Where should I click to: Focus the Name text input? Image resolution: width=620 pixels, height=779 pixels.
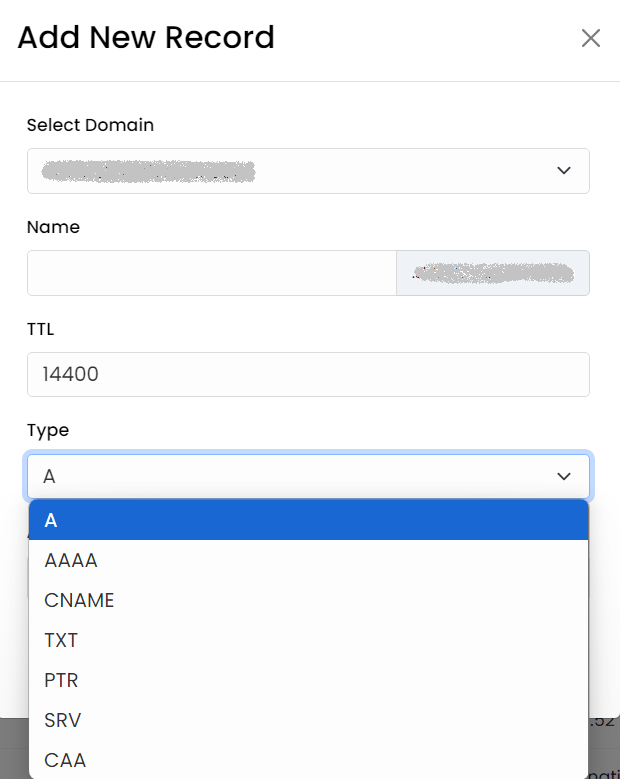pyautogui.click(x=212, y=273)
